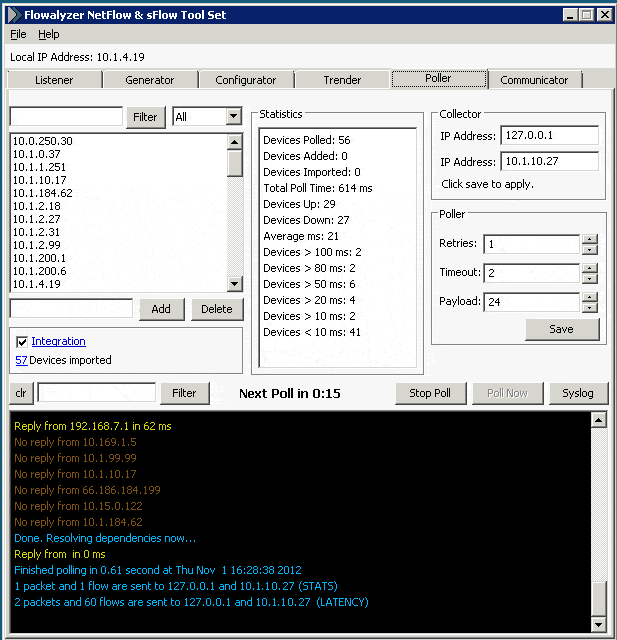617x640 pixels.
Task: Open the Help menu
Action: point(49,34)
